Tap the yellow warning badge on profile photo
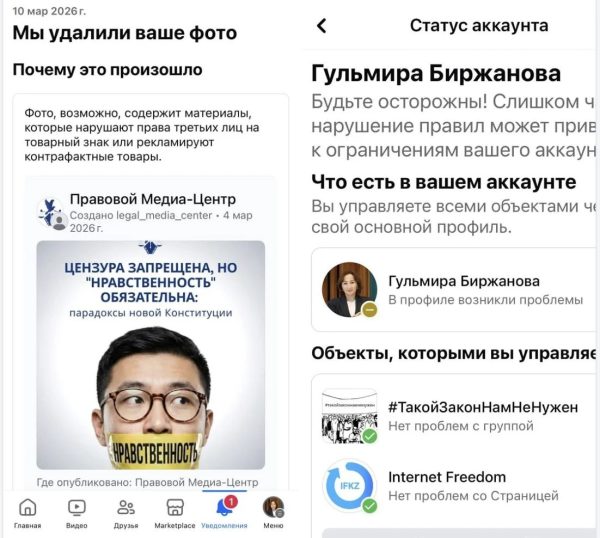 (370, 309)
